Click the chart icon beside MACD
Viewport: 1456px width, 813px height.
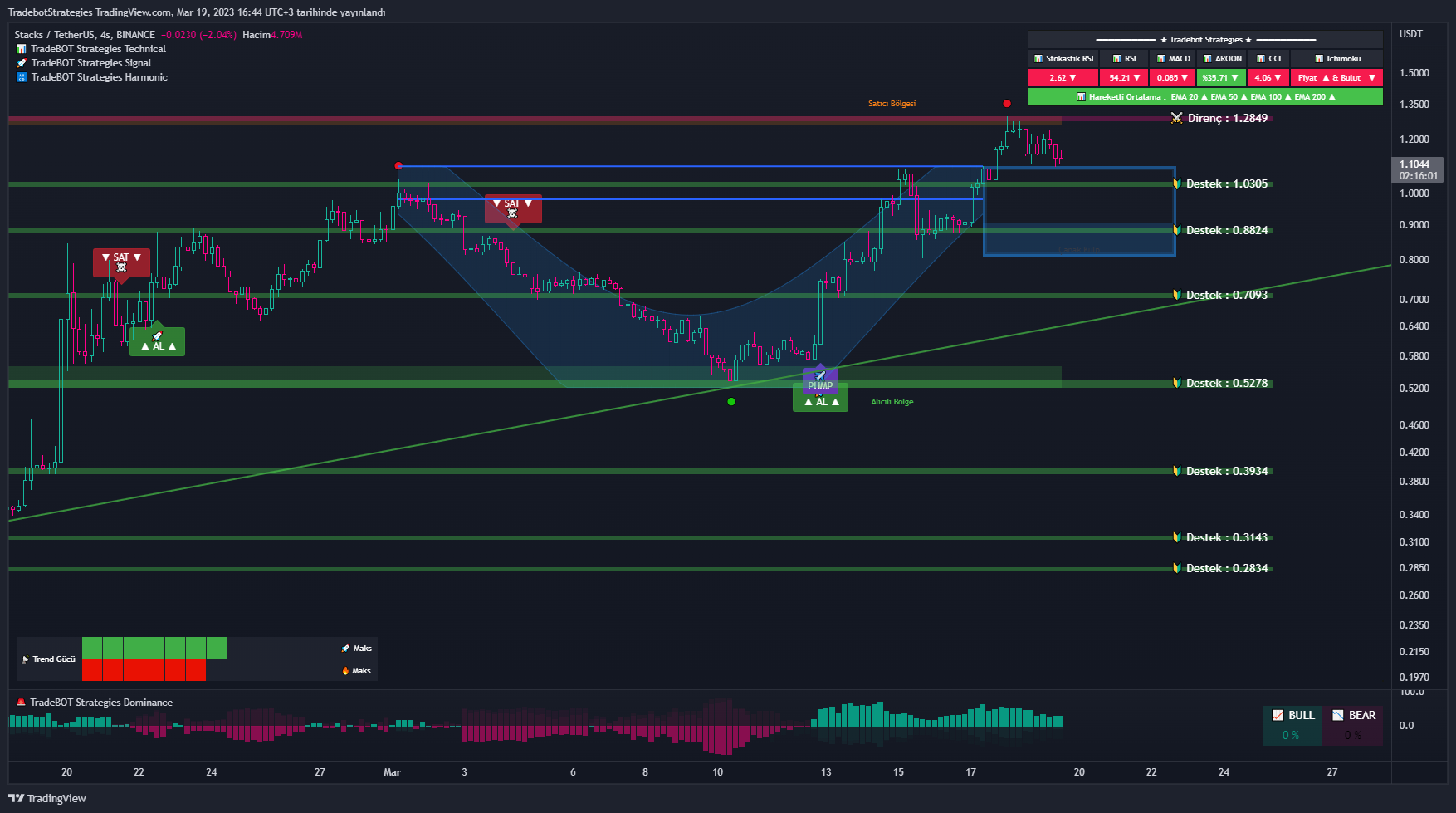[x=1161, y=59]
